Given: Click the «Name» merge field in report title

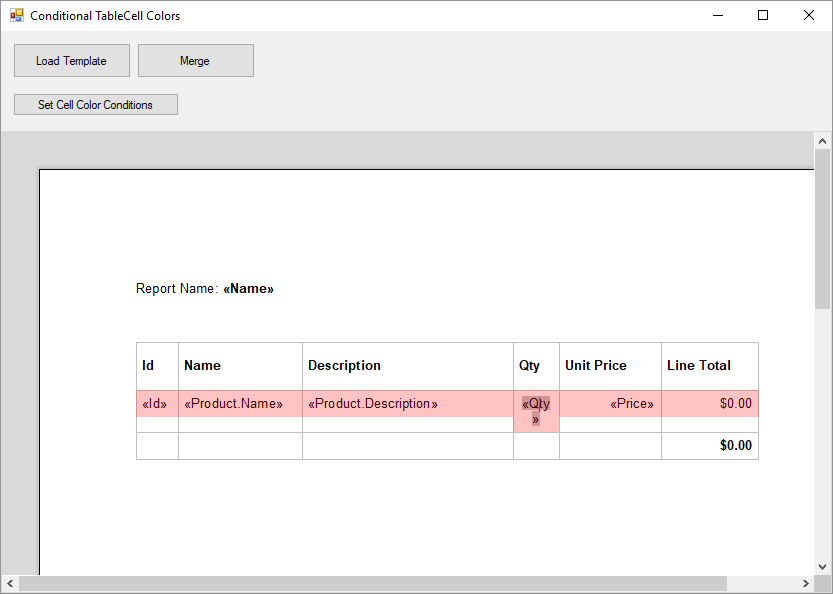Looking at the screenshot, I should 248,289.
